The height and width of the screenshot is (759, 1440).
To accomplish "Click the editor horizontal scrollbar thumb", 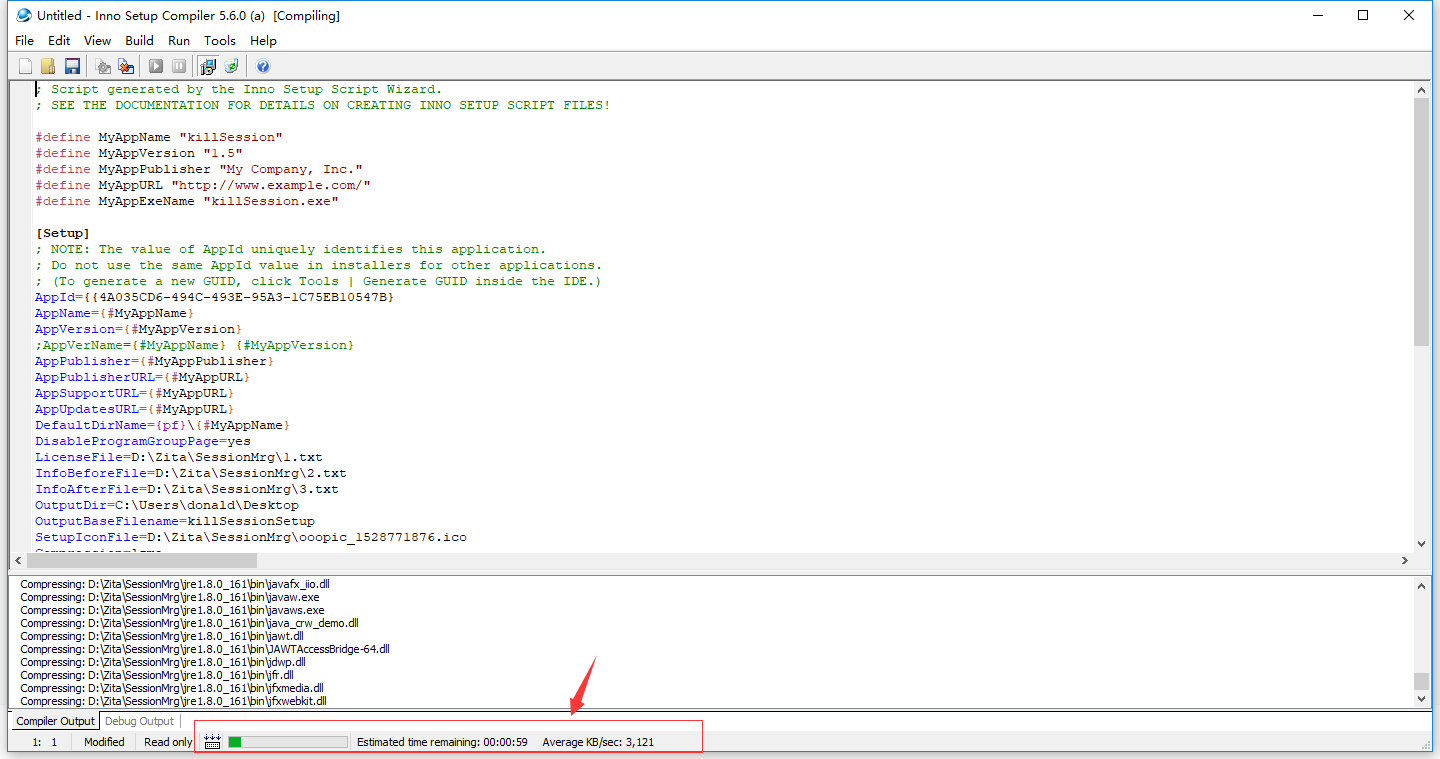I will [x=142, y=561].
